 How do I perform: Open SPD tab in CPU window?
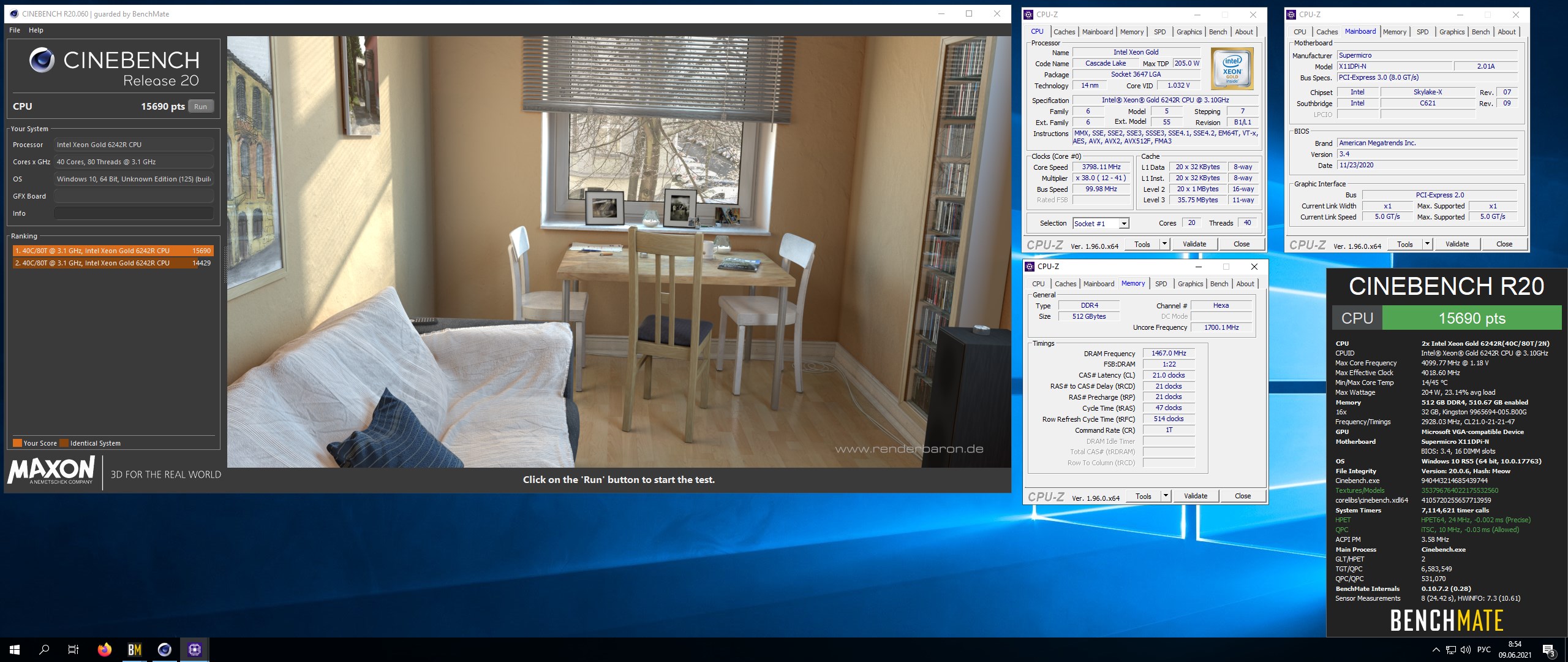(1160, 32)
